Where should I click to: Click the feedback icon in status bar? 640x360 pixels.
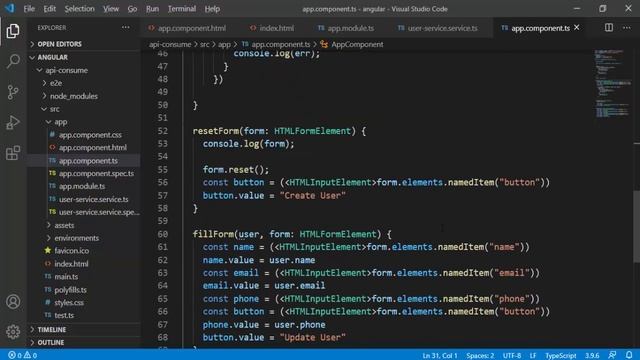pos(612,355)
